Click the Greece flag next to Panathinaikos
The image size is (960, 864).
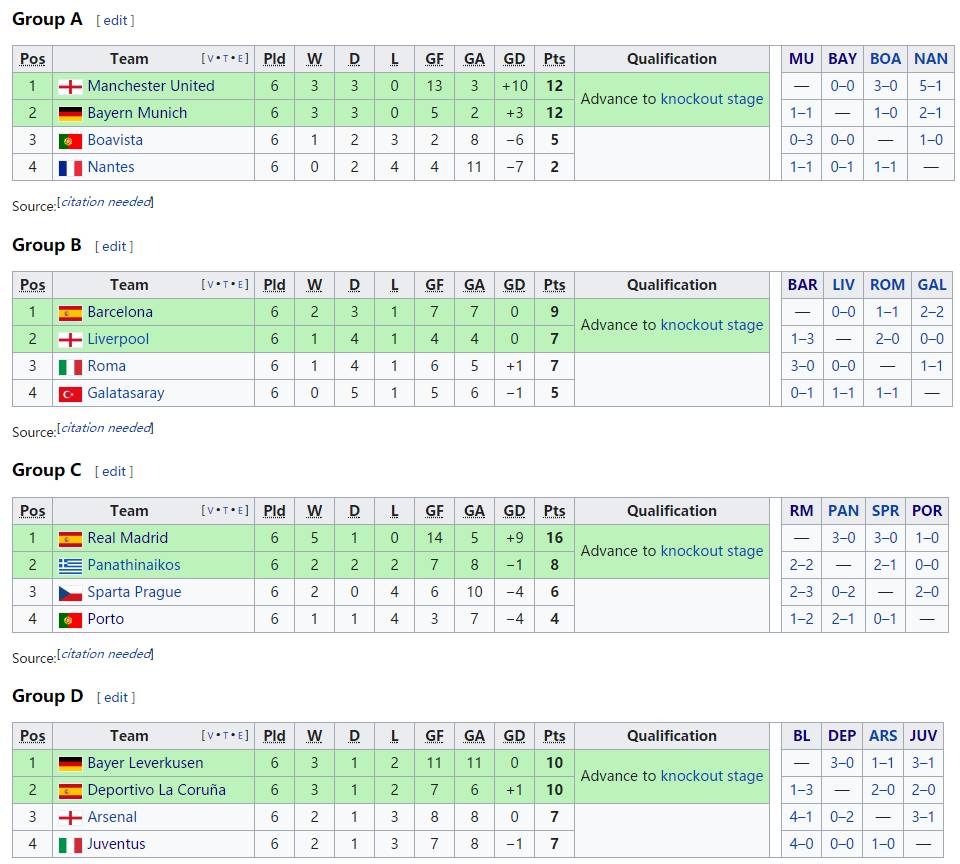[70, 565]
